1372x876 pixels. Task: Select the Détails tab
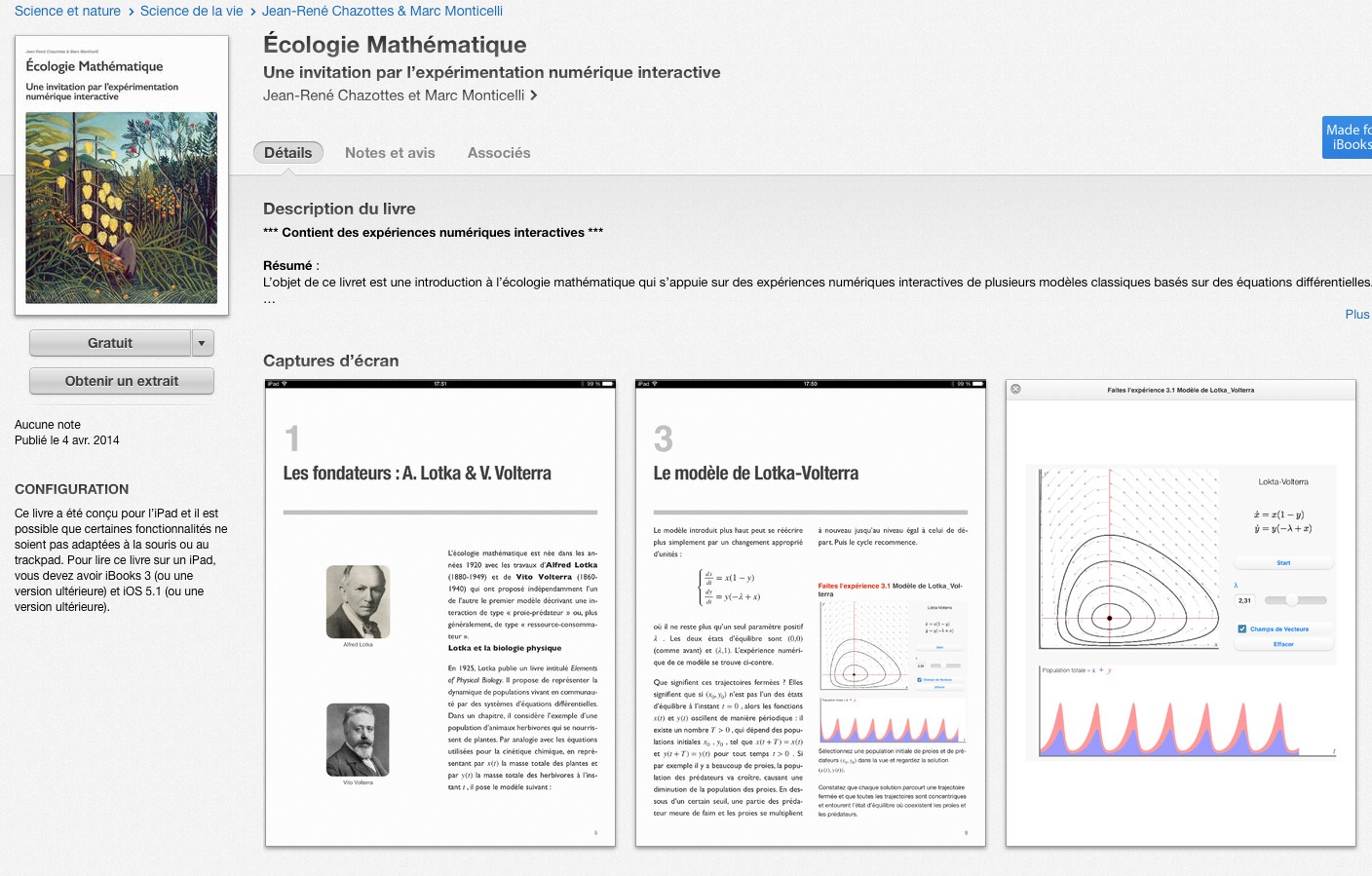[x=287, y=153]
